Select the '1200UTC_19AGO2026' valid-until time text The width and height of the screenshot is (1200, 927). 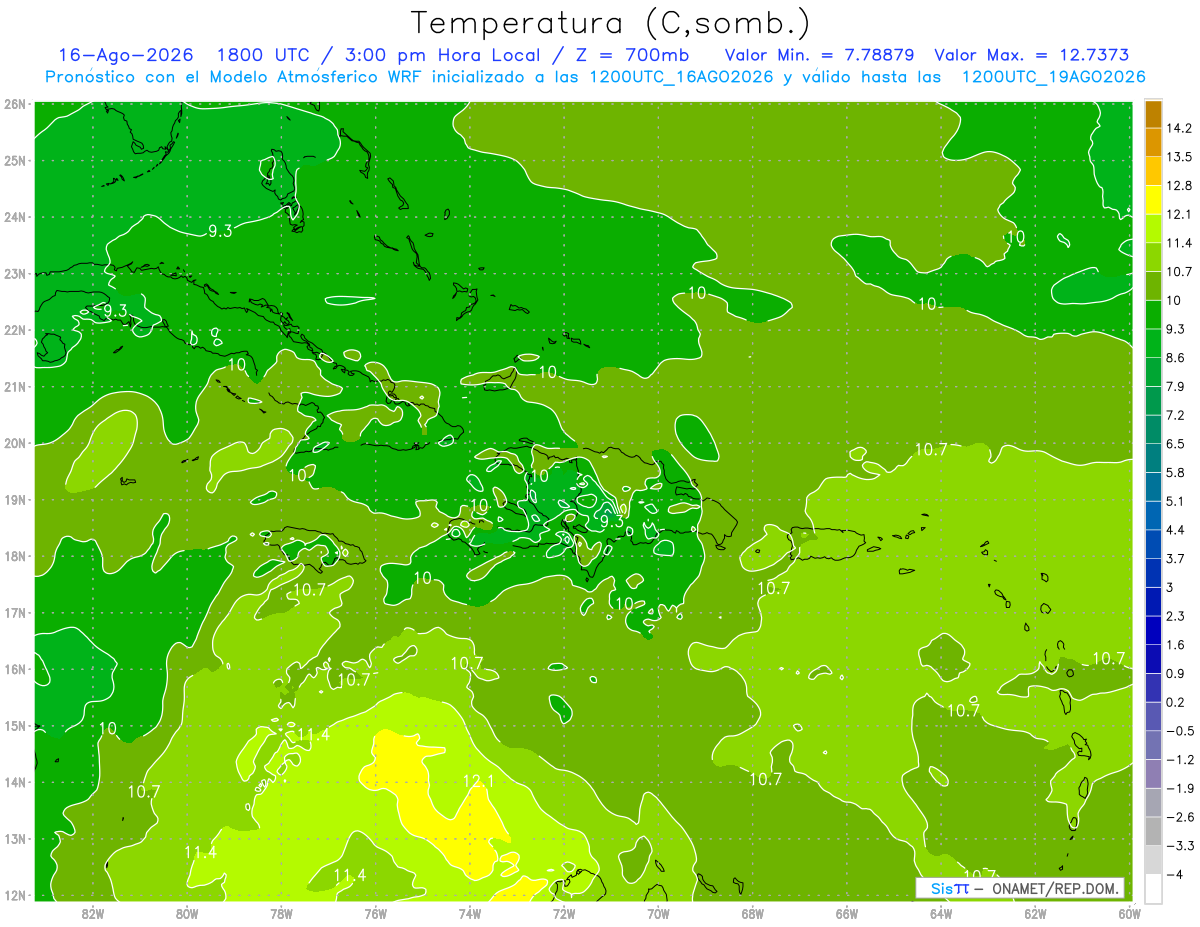point(1053,77)
